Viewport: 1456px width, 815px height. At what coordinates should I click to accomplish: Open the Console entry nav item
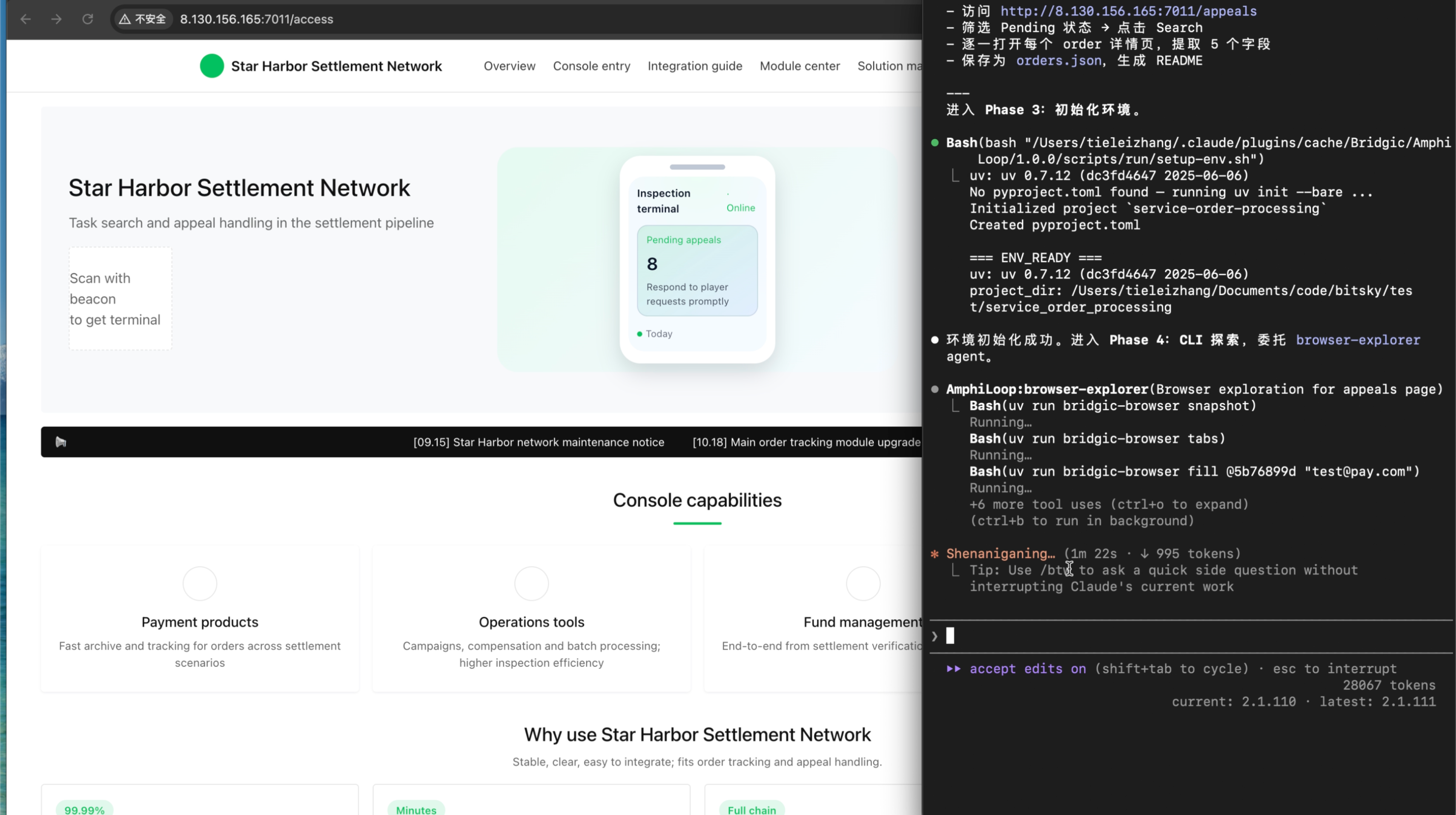591,66
